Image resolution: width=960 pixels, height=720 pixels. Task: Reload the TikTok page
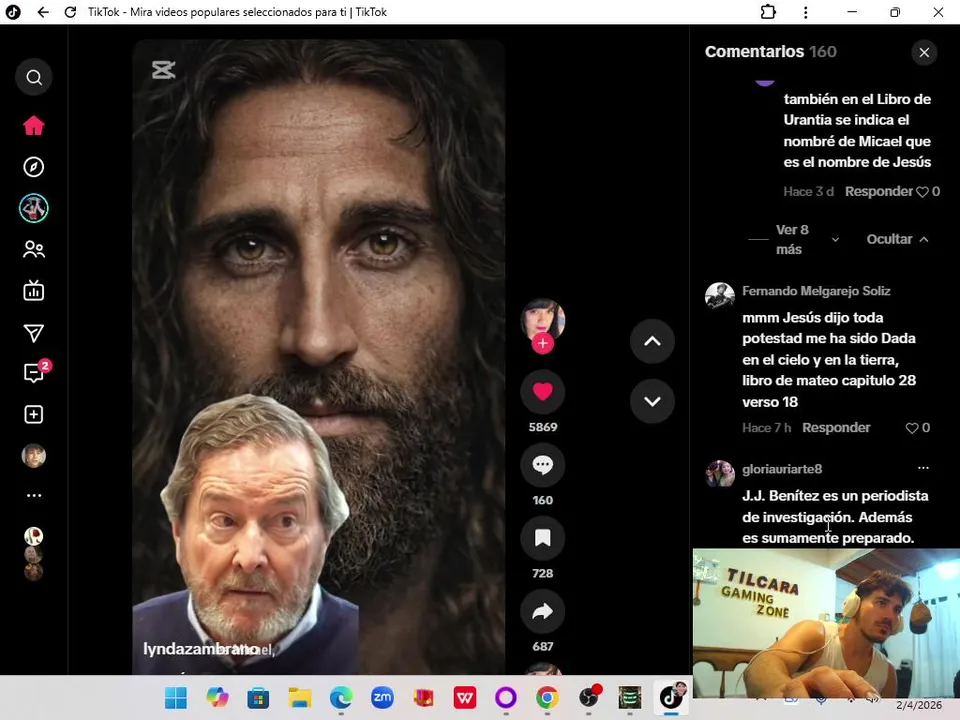pyautogui.click(x=70, y=12)
